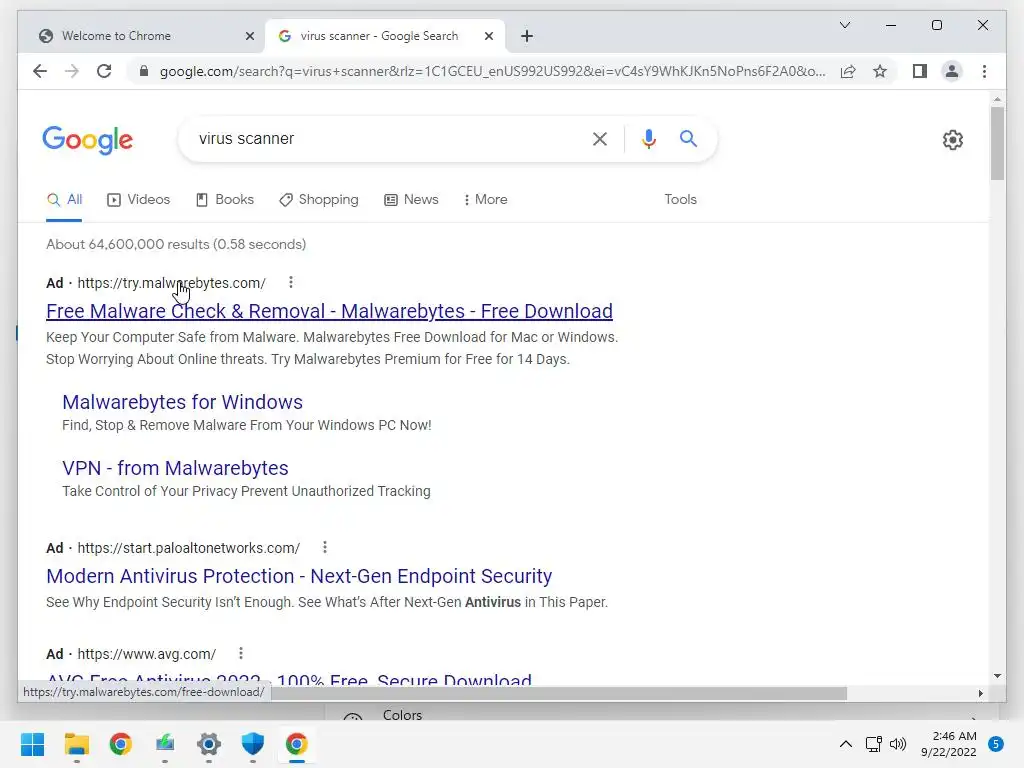Click the Google logo
Screen dimensions: 1024x768
(88, 140)
